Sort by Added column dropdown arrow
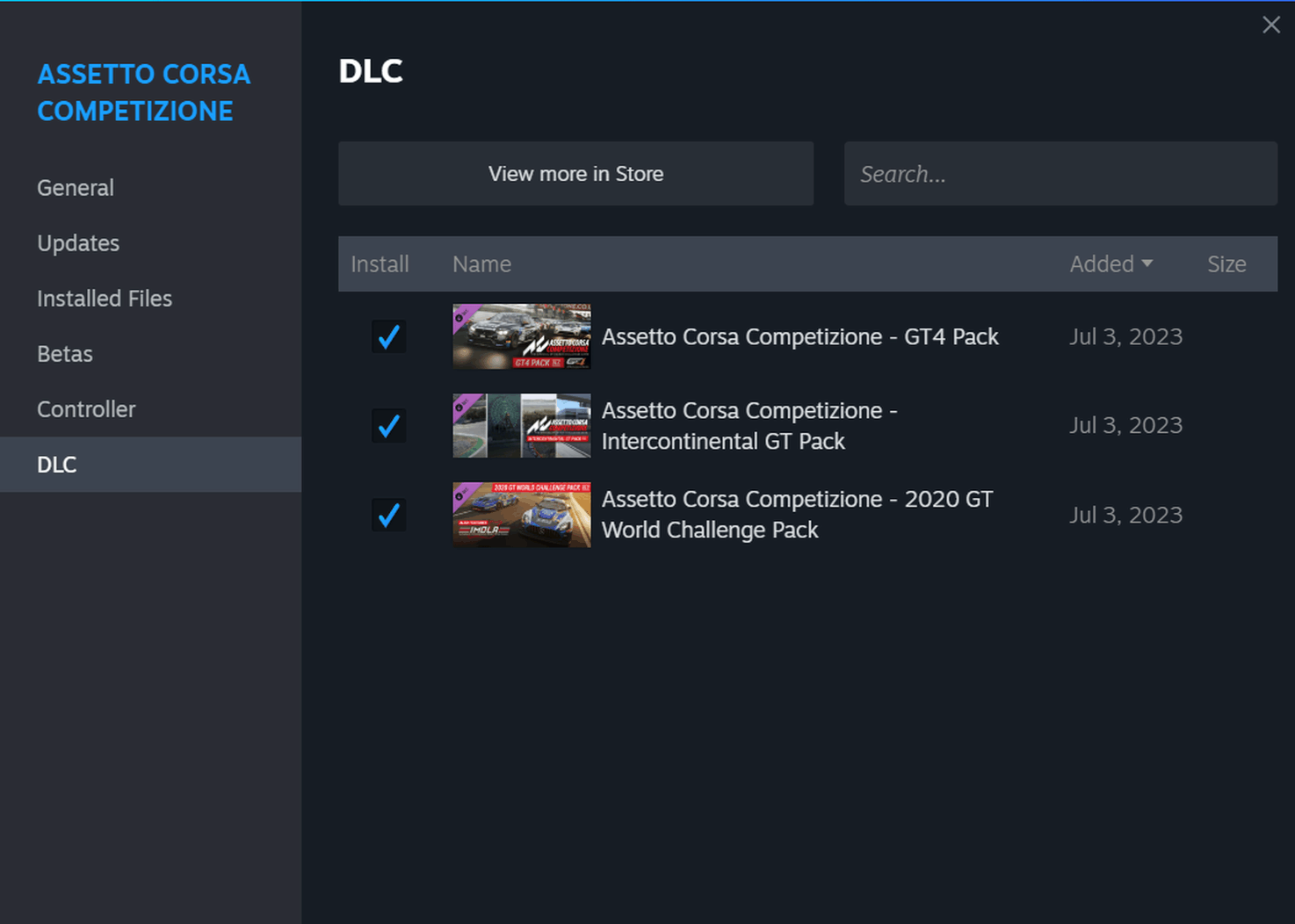The image size is (1295, 924). (x=1147, y=263)
